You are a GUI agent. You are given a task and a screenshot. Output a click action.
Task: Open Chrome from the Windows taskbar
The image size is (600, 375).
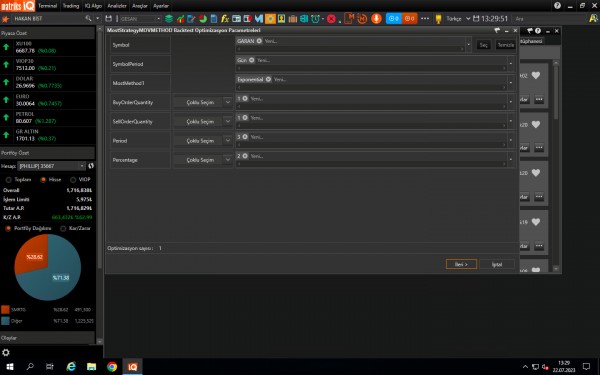tap(112, 367)
